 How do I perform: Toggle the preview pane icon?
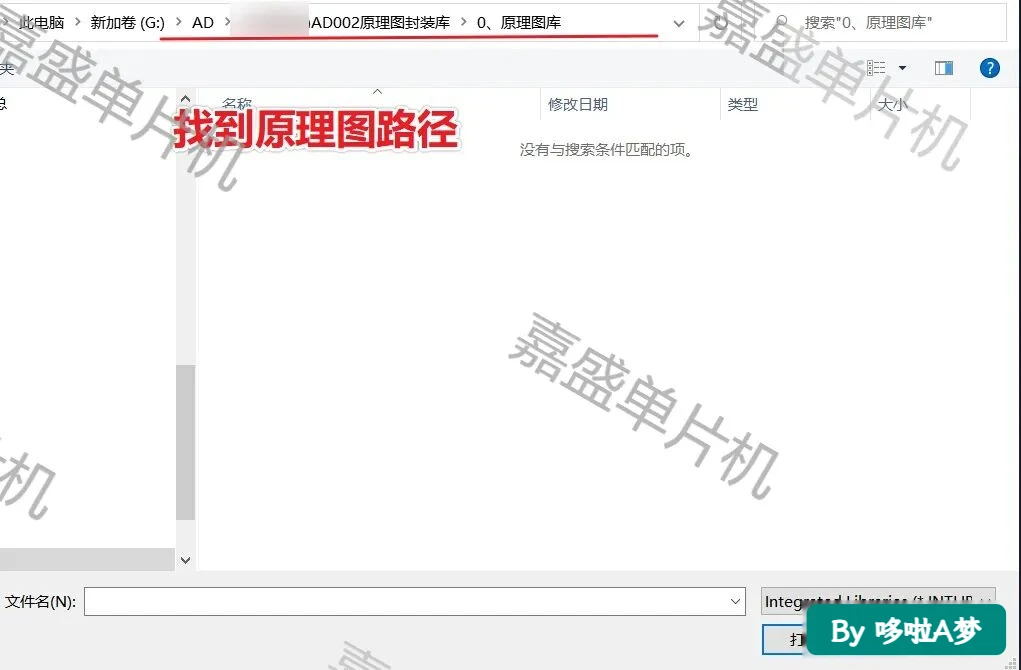(x=944, y=68)
